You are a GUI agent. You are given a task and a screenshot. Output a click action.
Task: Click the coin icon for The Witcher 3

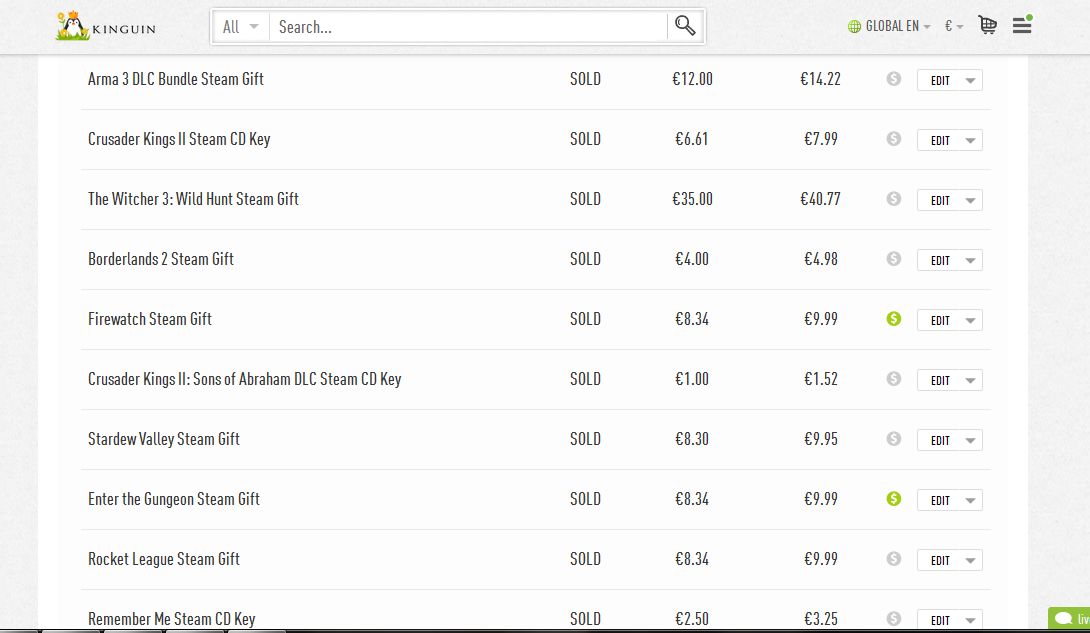894,199
